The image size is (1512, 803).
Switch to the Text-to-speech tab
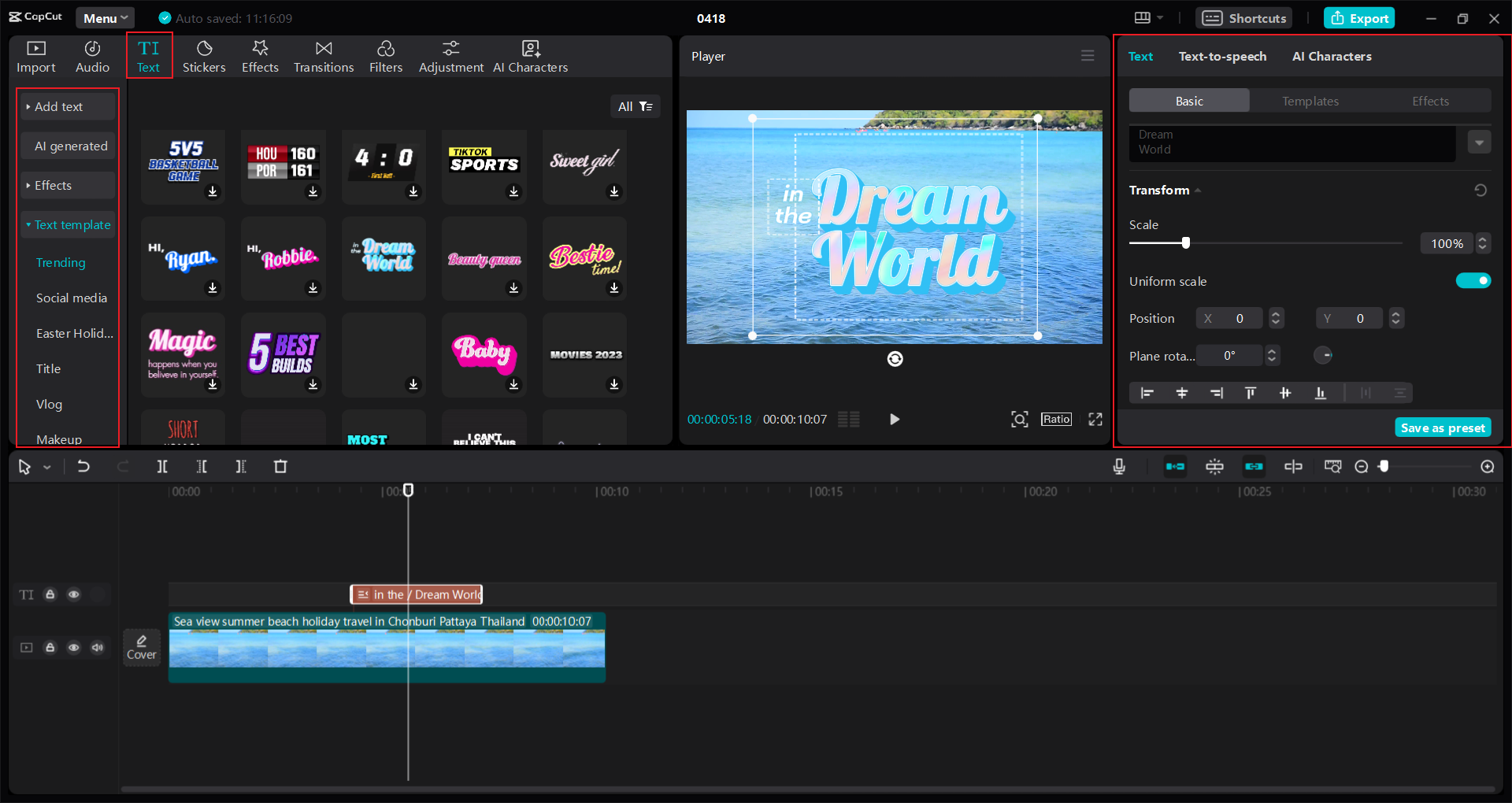point(1222,56)
